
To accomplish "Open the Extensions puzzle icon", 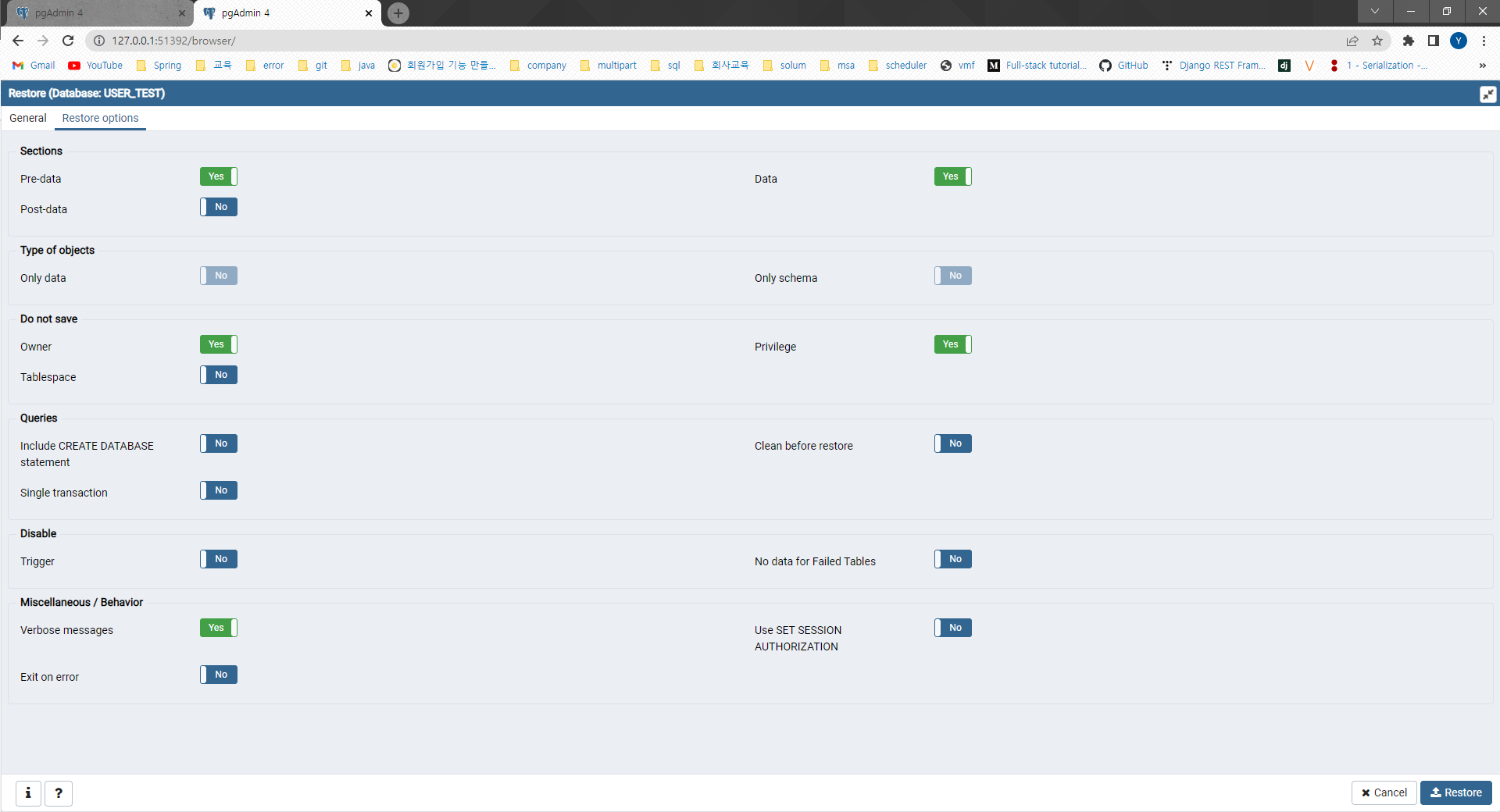I will (1409, 41).
